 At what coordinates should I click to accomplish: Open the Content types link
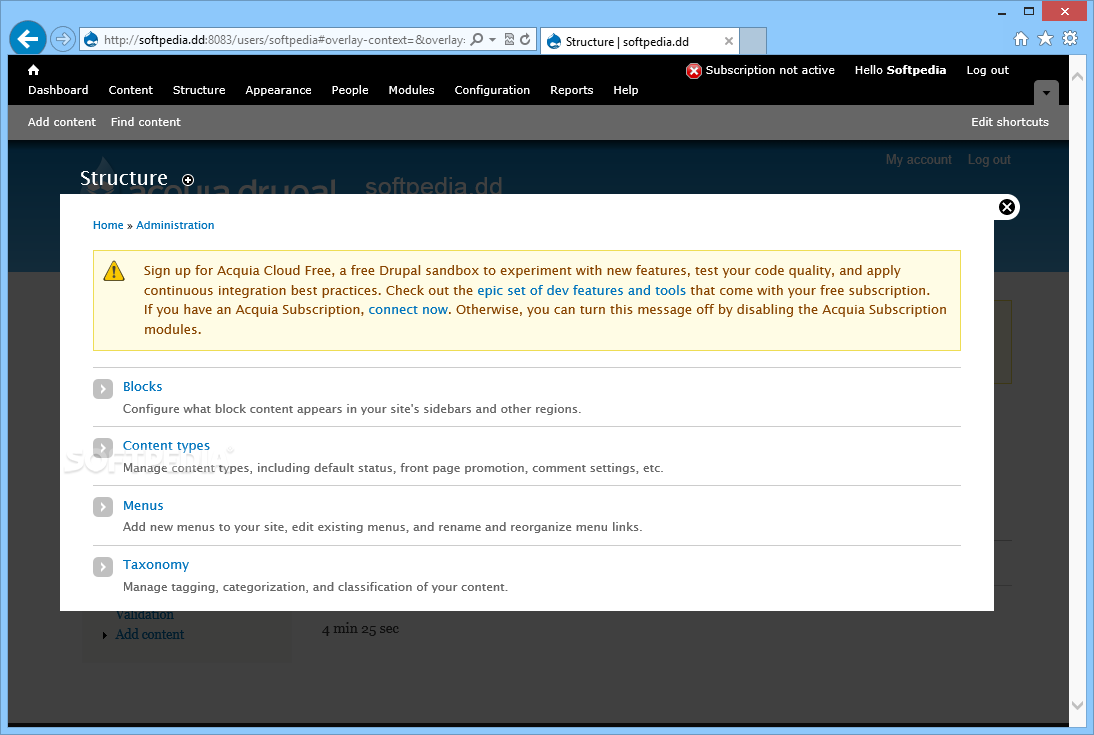pyautogui.click(x=166, y=445)
